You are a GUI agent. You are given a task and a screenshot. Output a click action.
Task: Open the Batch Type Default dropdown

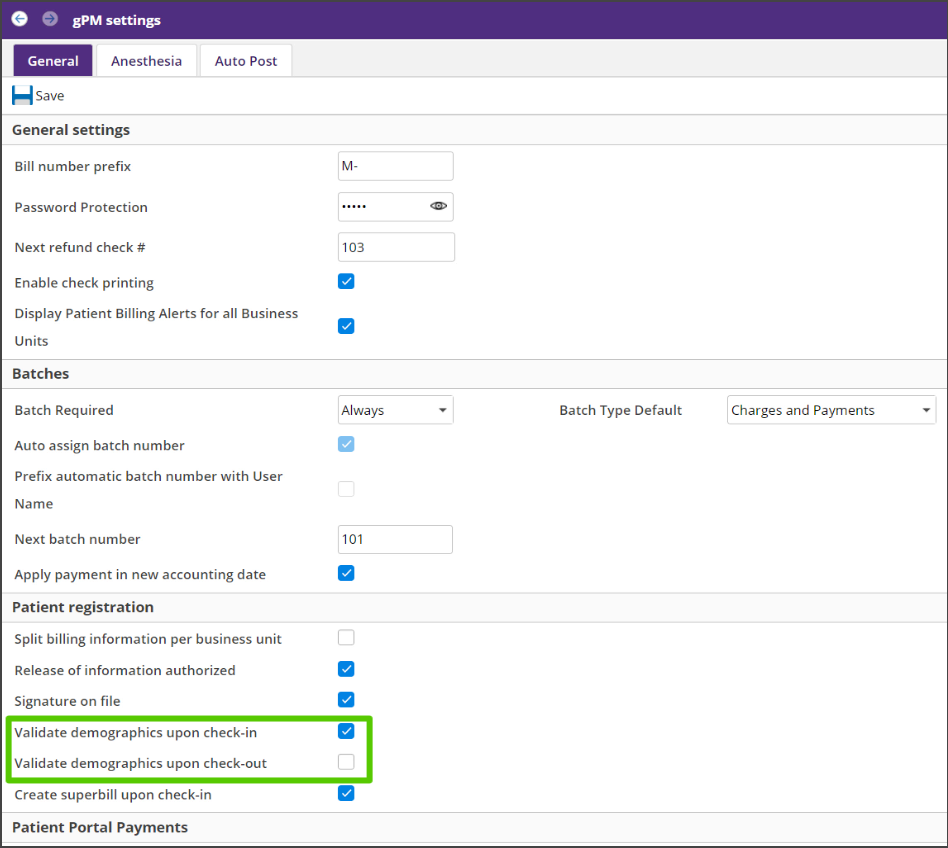click(x=831, y=410)
